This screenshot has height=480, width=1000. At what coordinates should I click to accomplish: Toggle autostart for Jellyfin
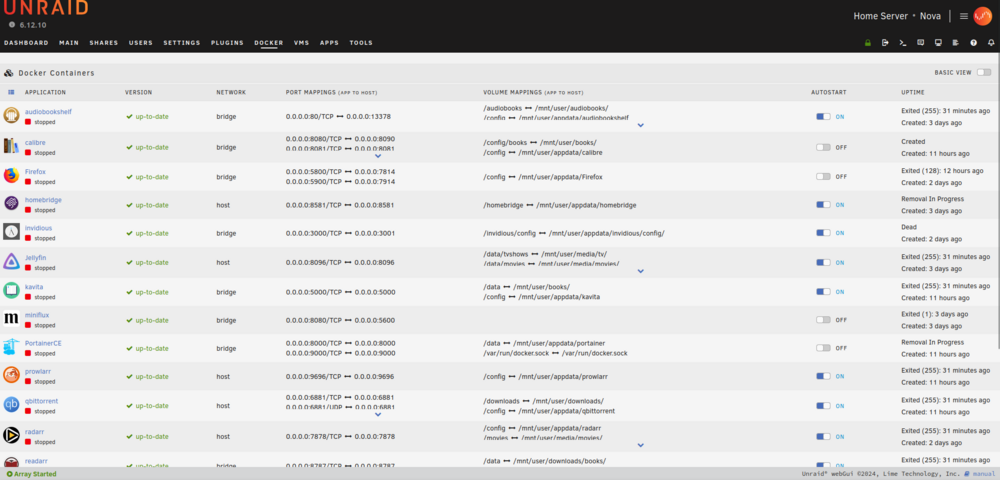(823, 262)
